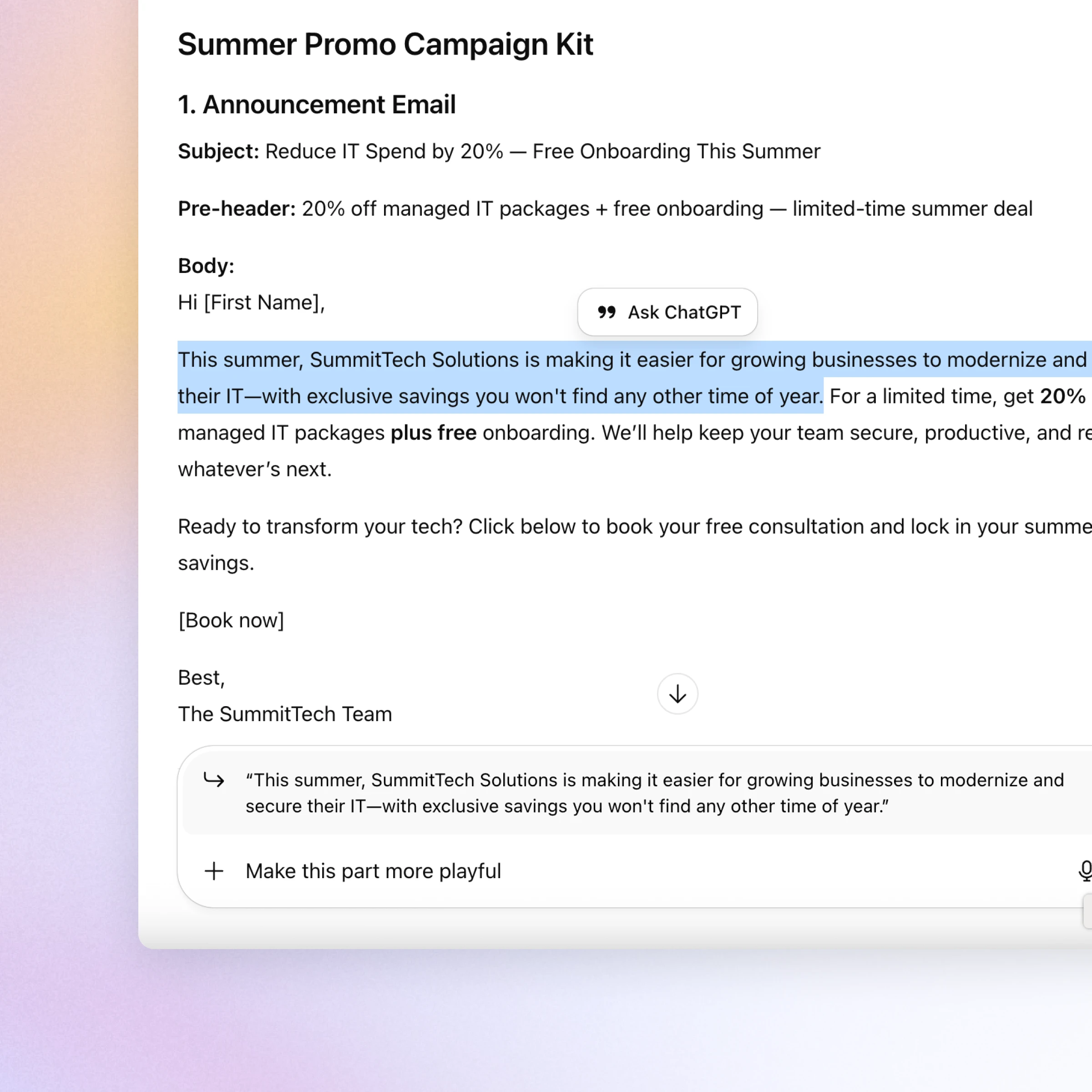
Task: Click the bold 'Pre-header:' label
Action: pyautogui.click(x=236, y=208)
